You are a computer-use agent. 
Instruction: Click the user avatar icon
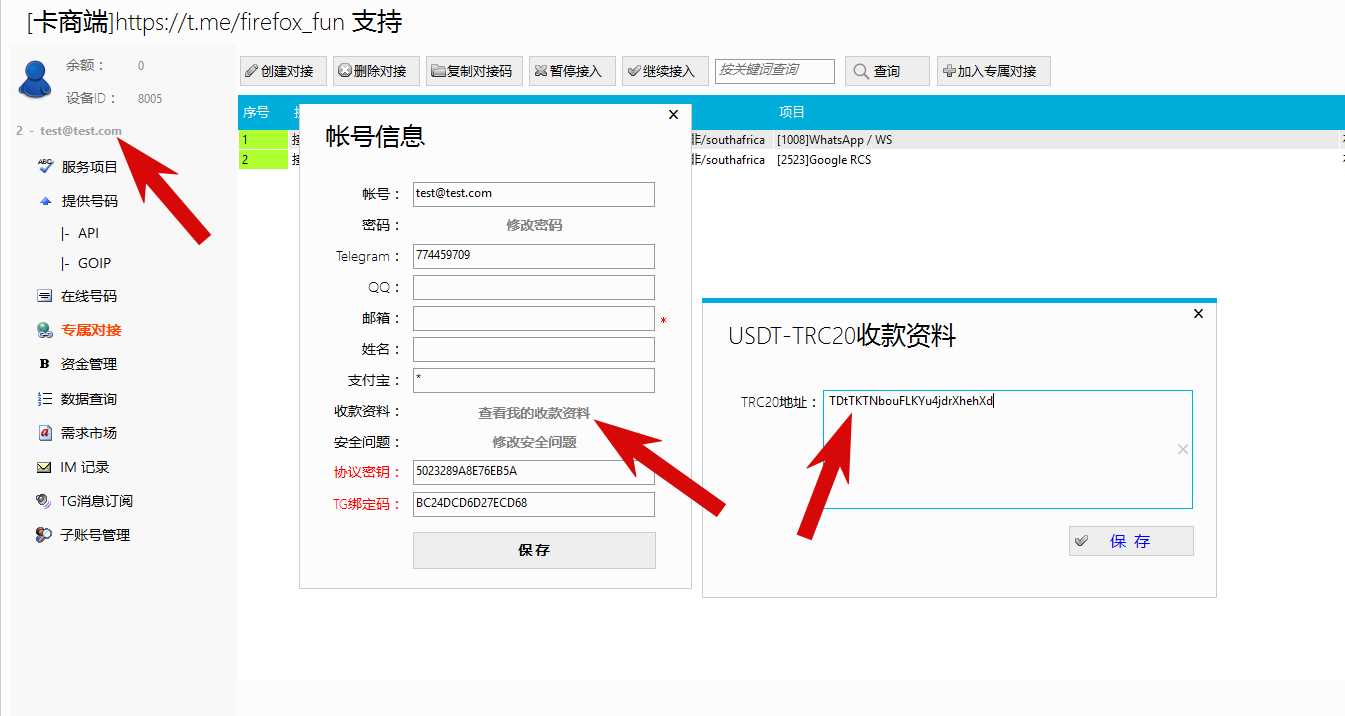click(35, 78)
